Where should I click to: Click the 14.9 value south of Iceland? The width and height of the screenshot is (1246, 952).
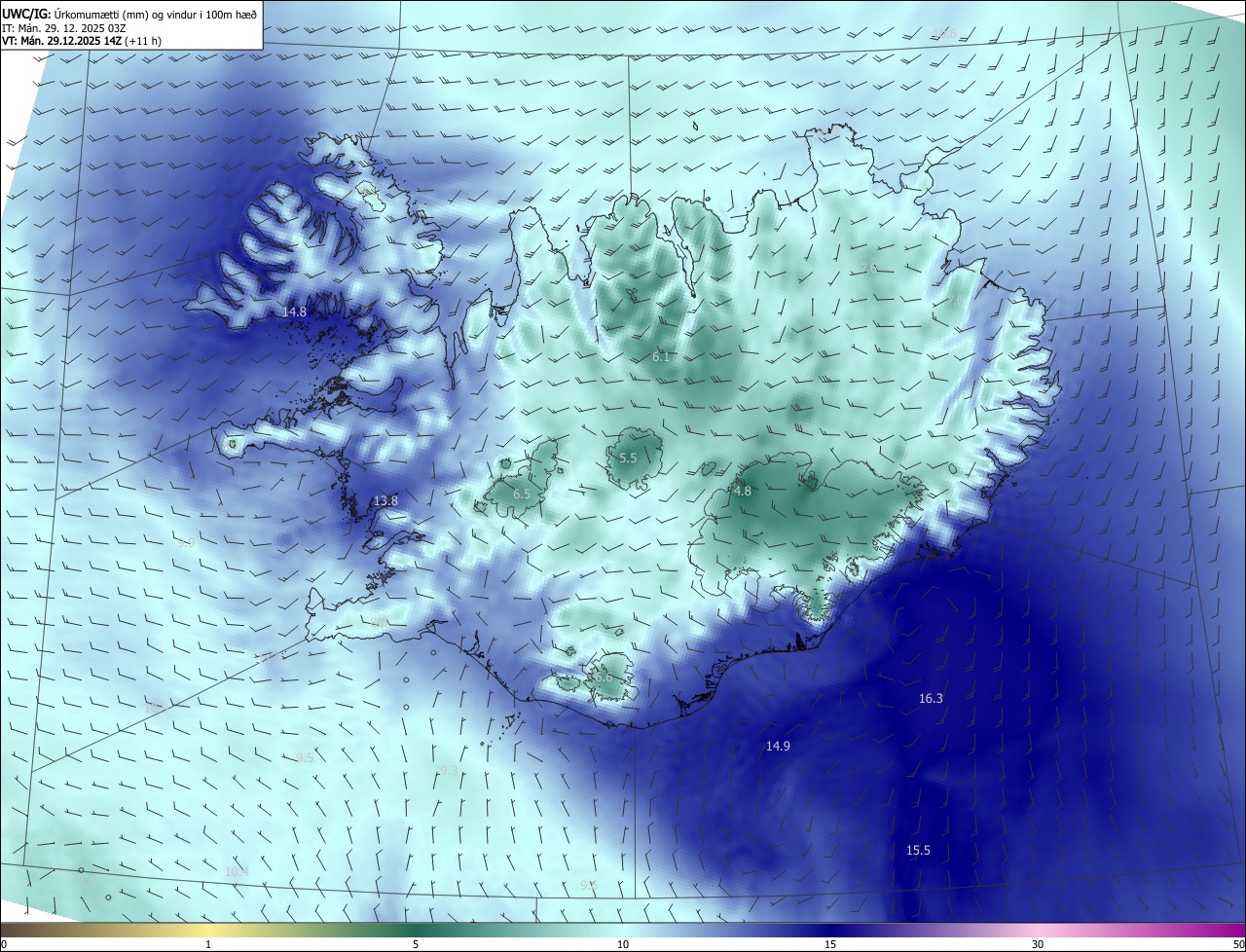778,747
